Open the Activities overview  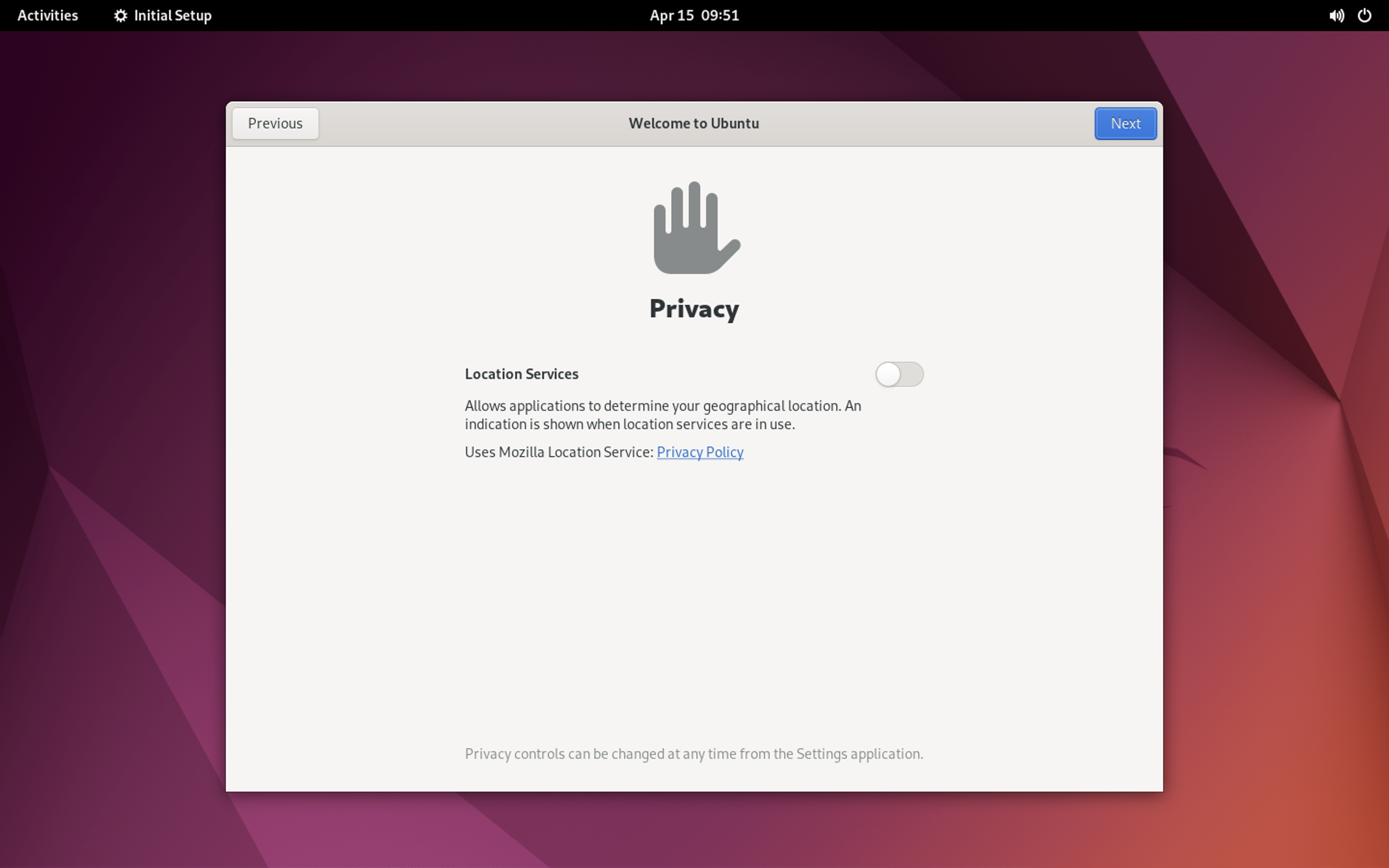pos(48,15)
